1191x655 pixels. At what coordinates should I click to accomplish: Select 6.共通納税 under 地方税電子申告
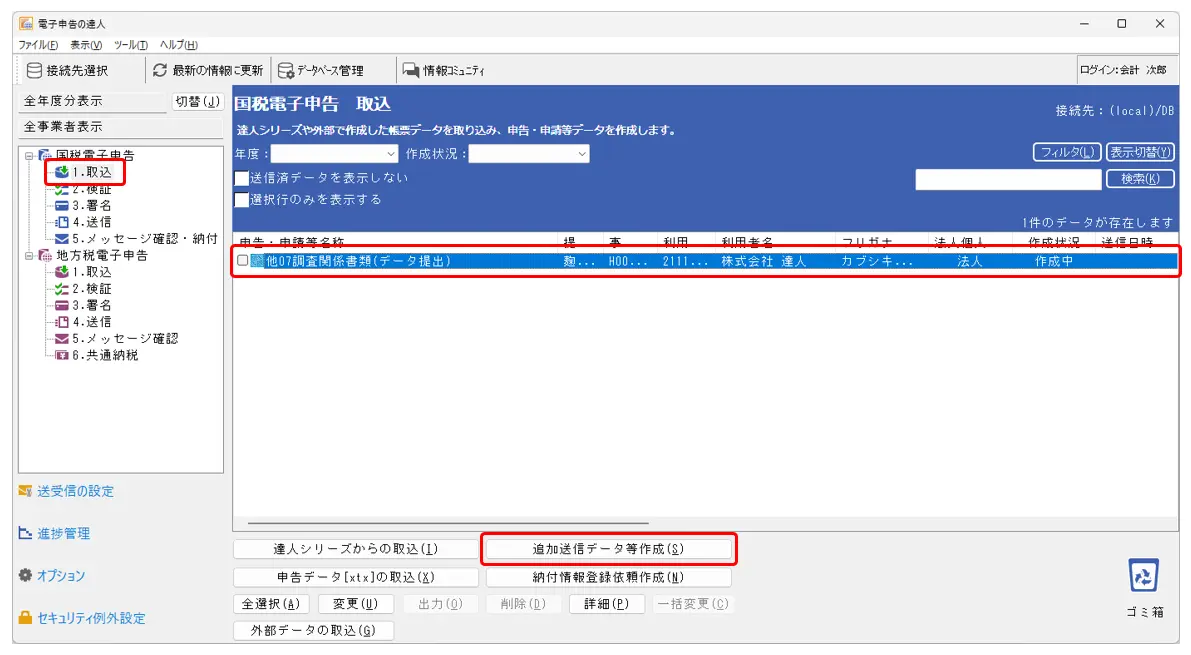coord(104,355)
